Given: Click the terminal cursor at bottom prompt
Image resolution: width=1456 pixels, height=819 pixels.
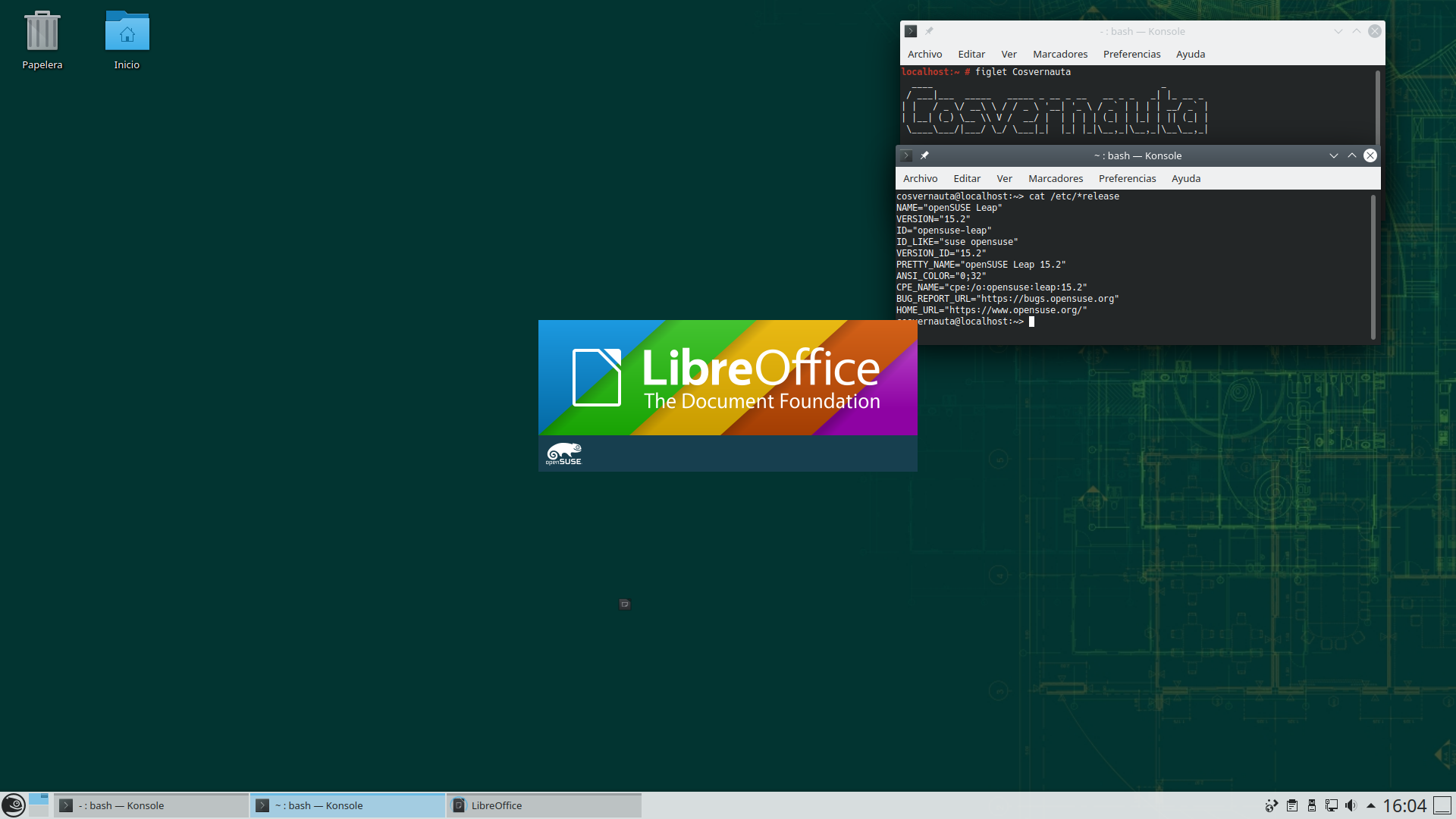Looking at the screenshot, I should 1031,322.
